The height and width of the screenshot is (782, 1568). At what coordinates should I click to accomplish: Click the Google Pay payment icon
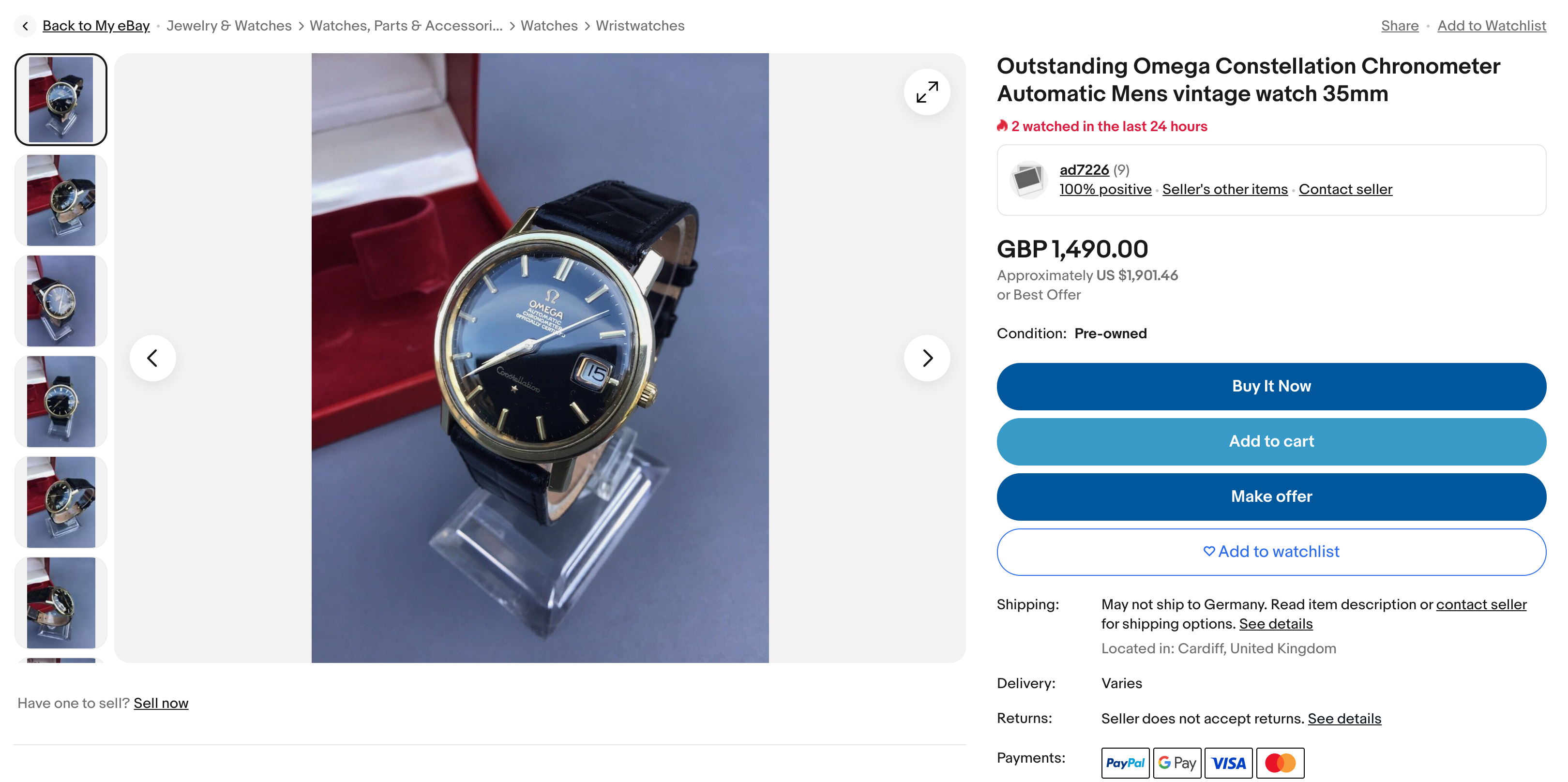point(1176,763)
